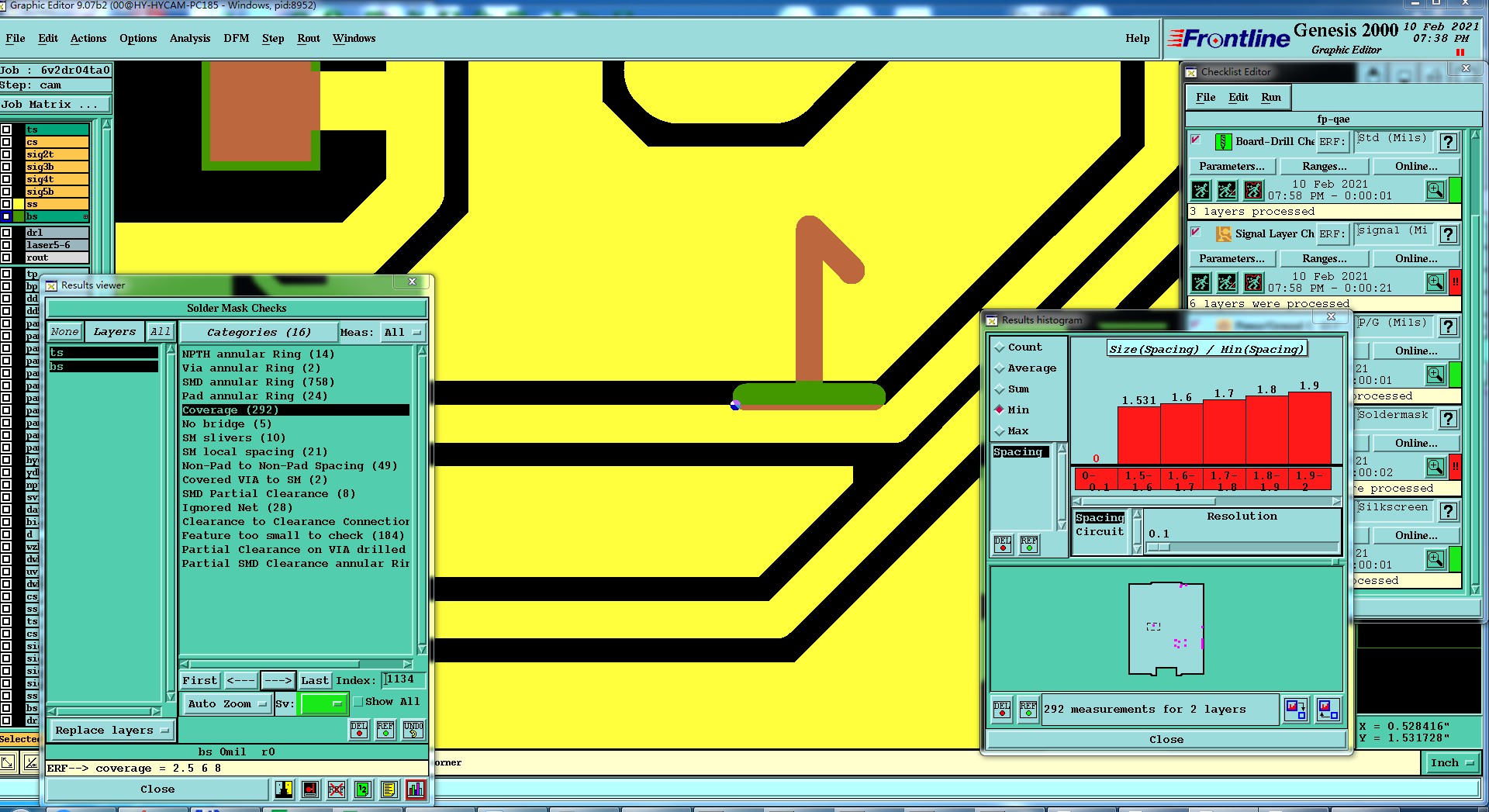The height and width of the screenshot is (812, 1489).
Task: Click Ranges... for Signal Layer Check
Action: [x=1325, y=259]
